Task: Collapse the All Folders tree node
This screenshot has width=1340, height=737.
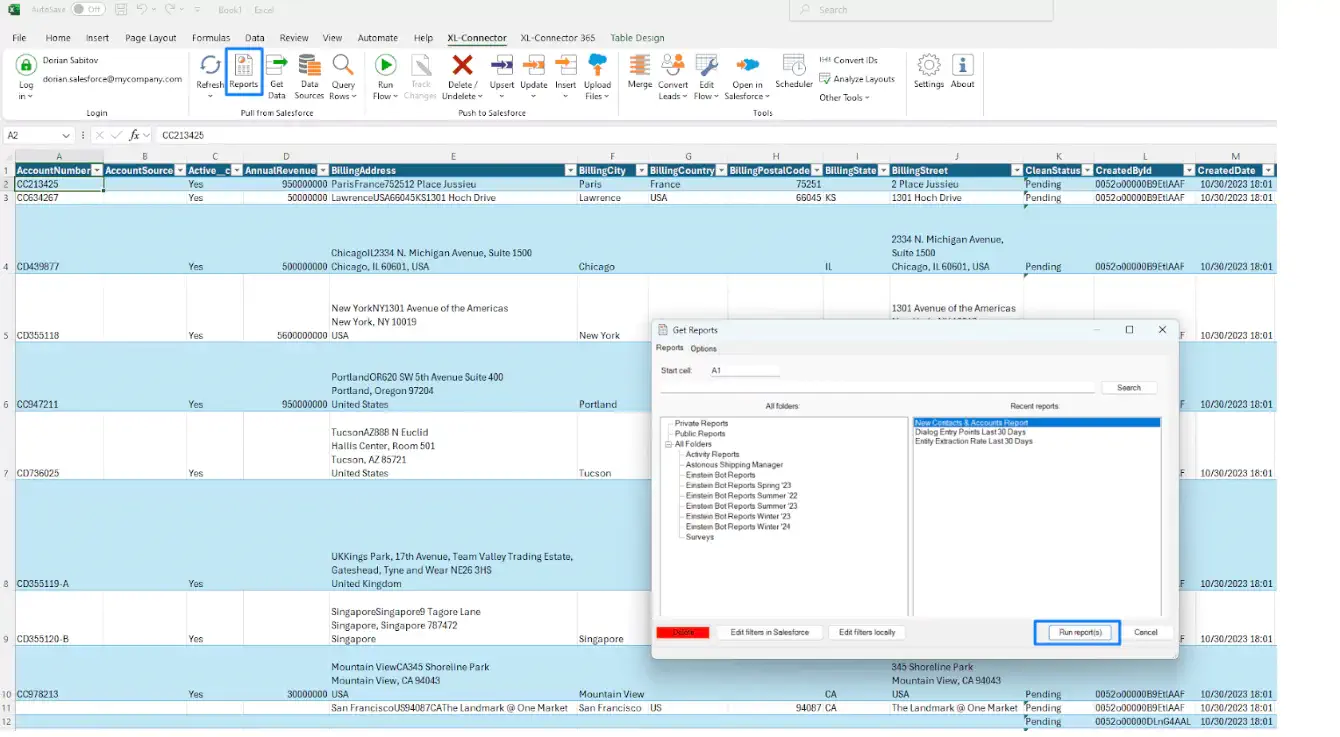Action: click(669, 444)
